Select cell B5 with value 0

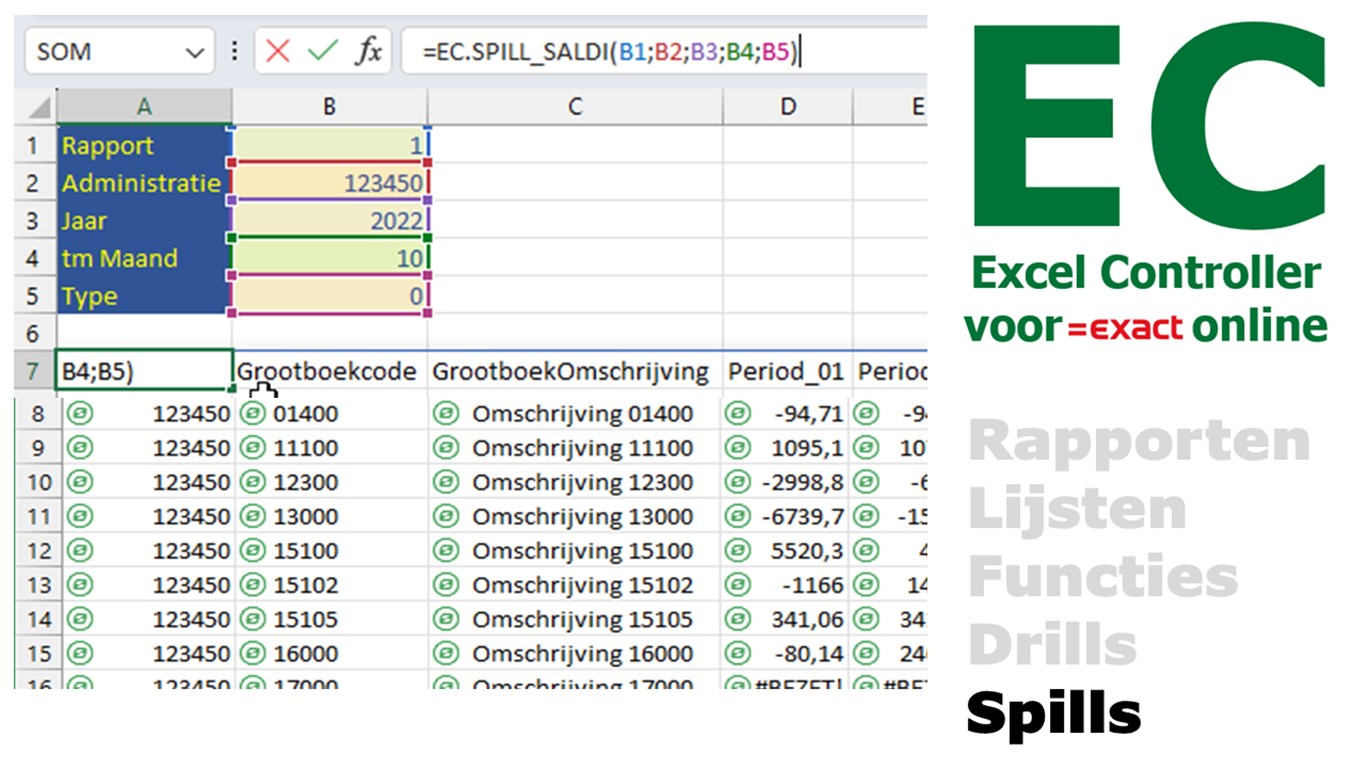329,296
